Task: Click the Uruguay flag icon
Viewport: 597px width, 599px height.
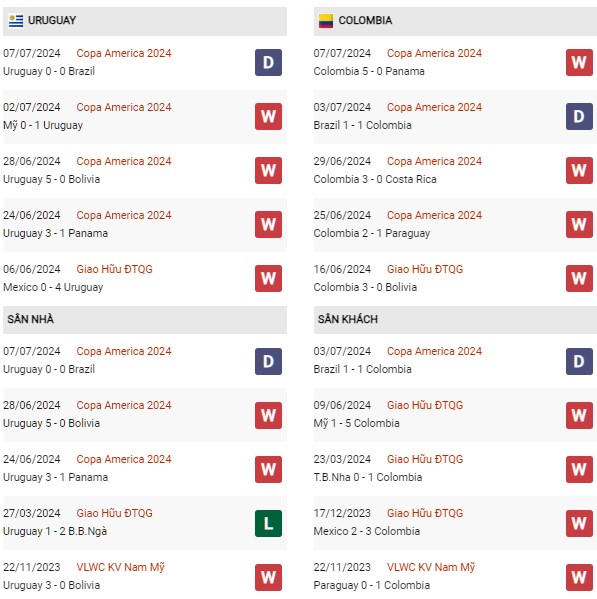Action: [x=16, y=21]
